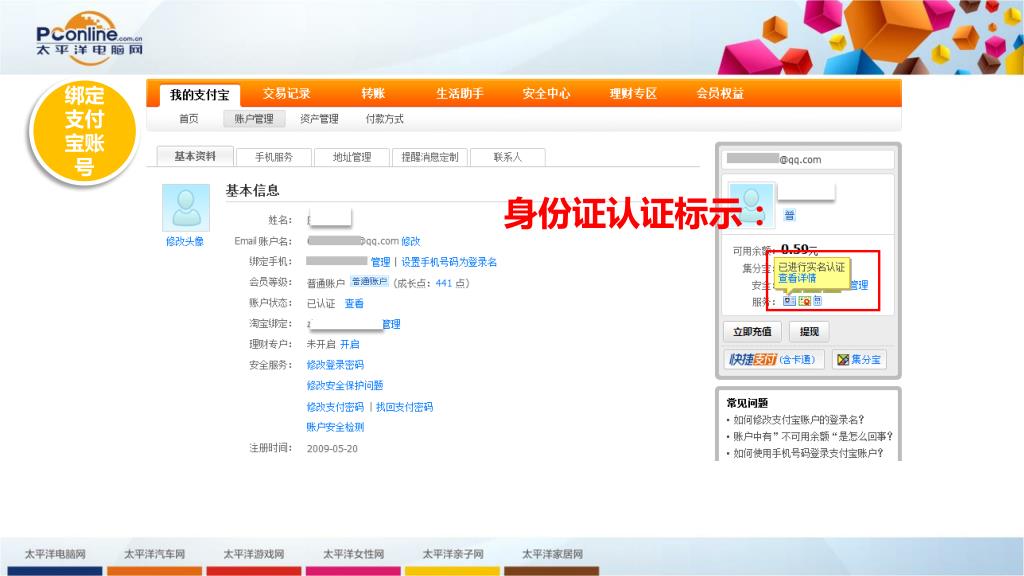Open FAQ 如何使用手机号码登录支付宝账户

pos(808,453)
